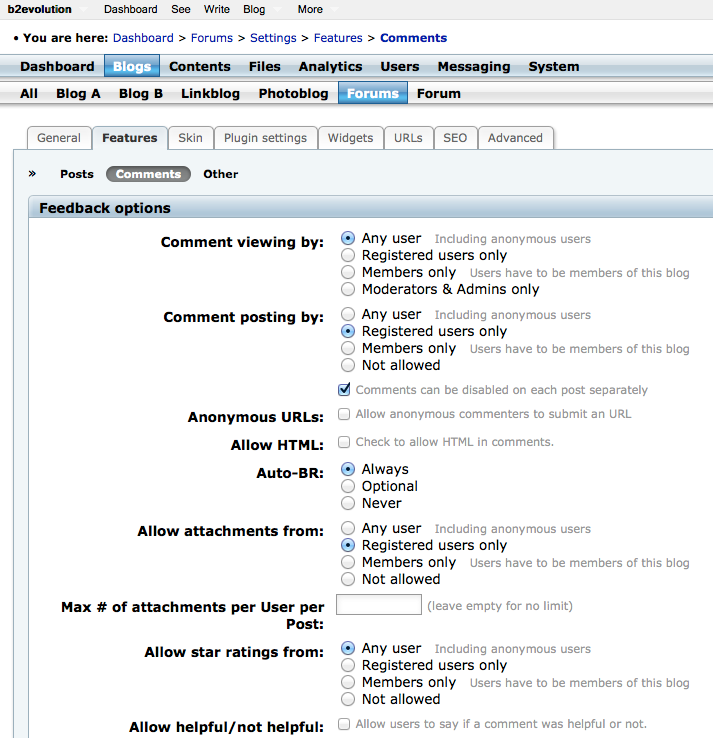Follow the Forums breadcrumb link
This screenshot has width=713, height=738.
click(212, 38)
